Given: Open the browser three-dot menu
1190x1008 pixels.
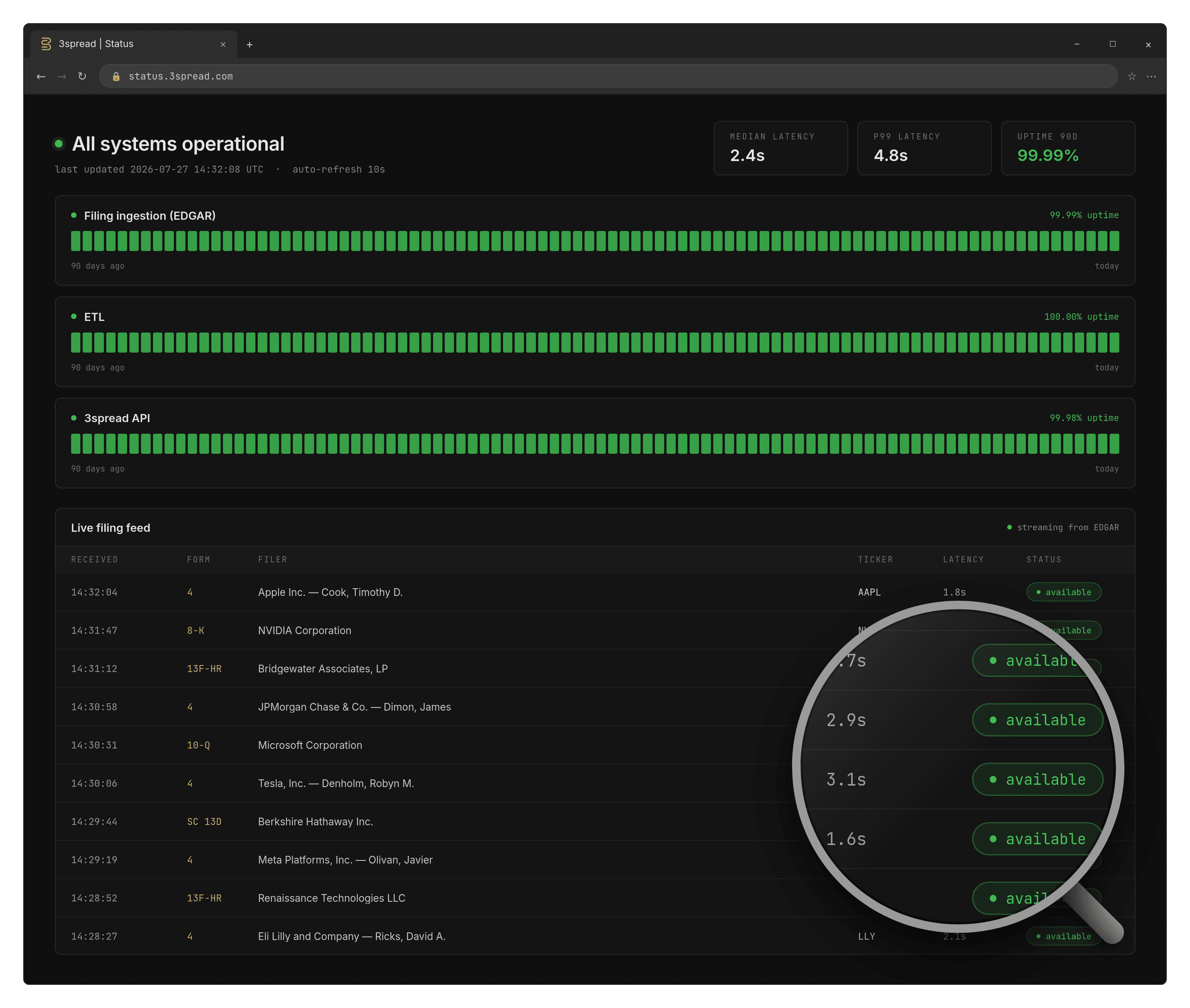Looking at the screenshot, I should pos(1151,76).
